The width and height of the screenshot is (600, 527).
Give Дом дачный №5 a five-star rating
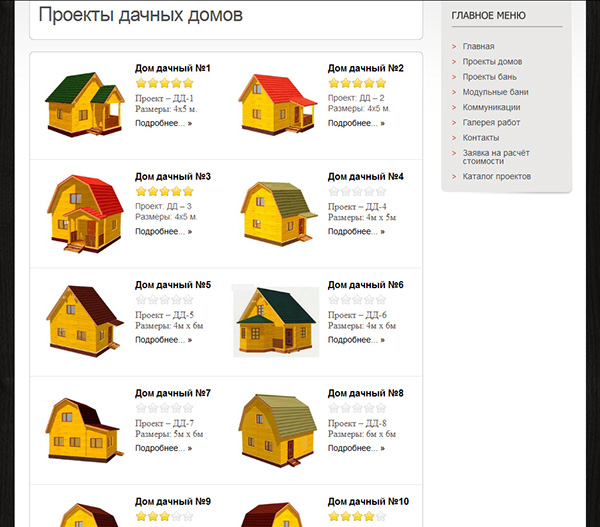(188, 300)
